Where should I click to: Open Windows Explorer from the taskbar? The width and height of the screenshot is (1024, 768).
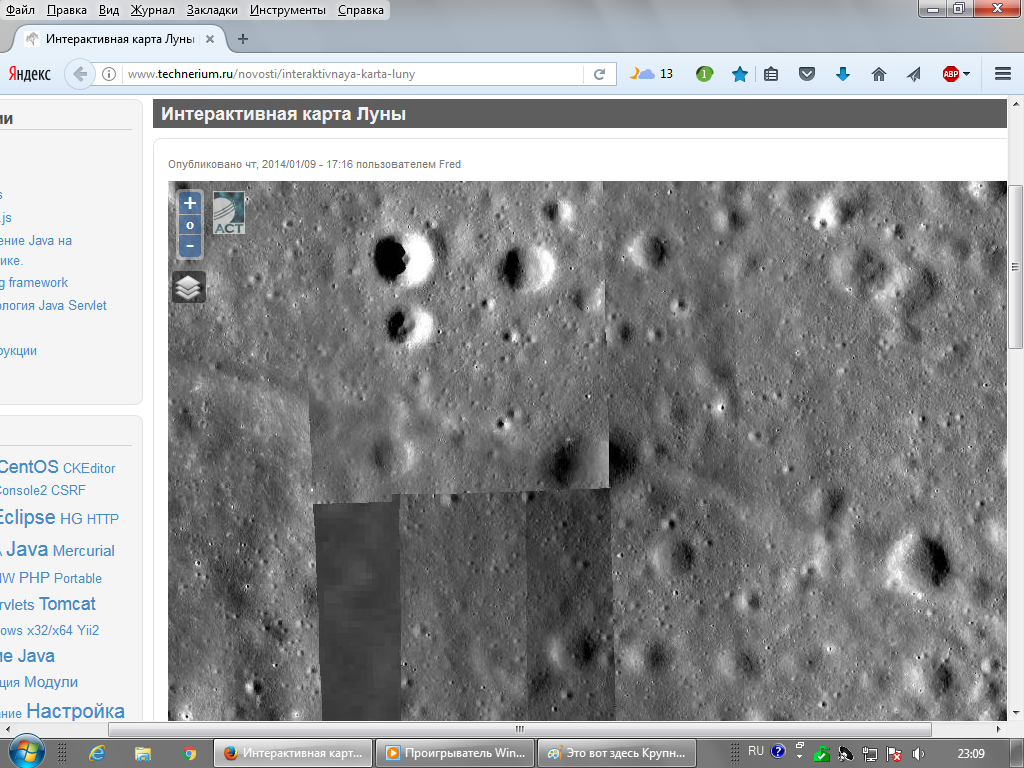point(142,754)
